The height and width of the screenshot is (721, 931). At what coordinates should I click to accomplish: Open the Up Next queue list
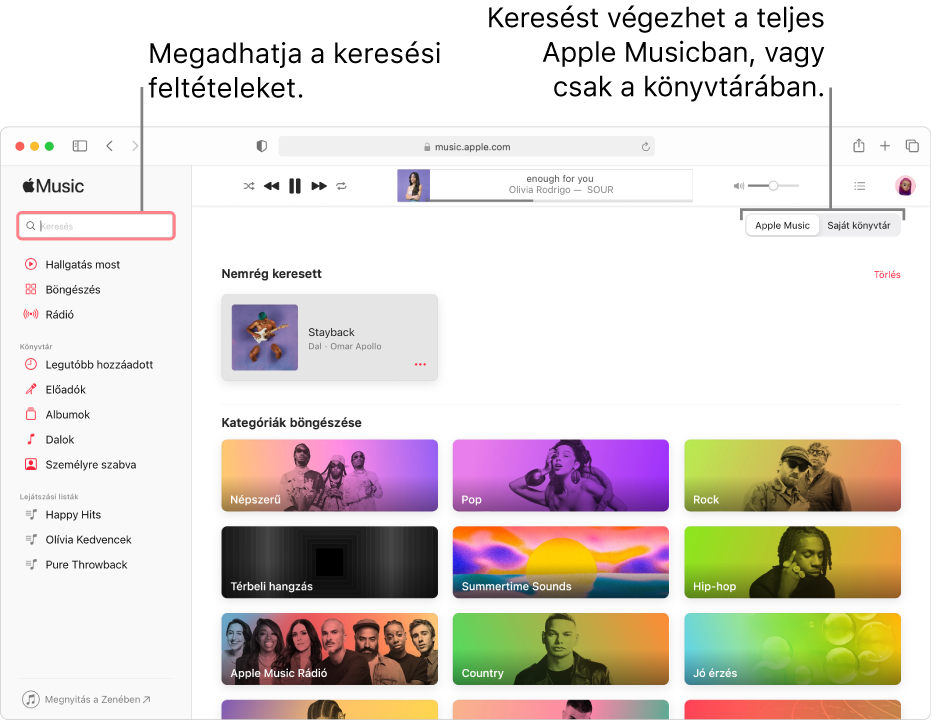(859, 186)
